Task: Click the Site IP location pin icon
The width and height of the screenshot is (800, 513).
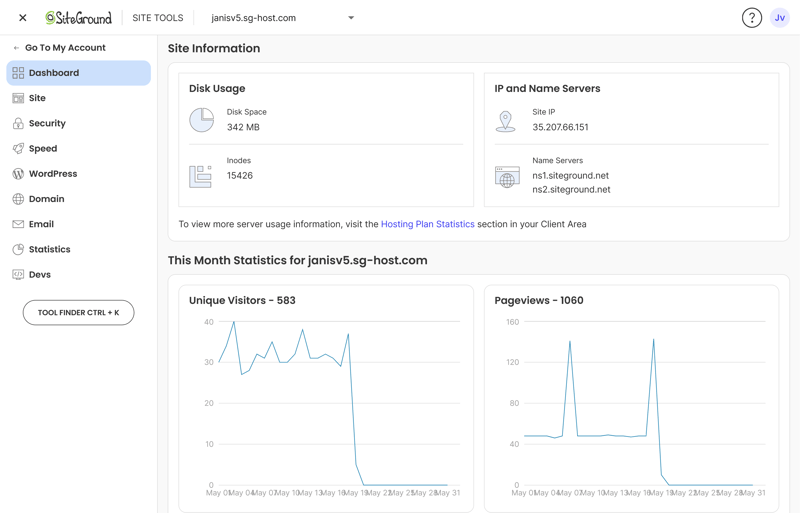Action: click(505, 121)
